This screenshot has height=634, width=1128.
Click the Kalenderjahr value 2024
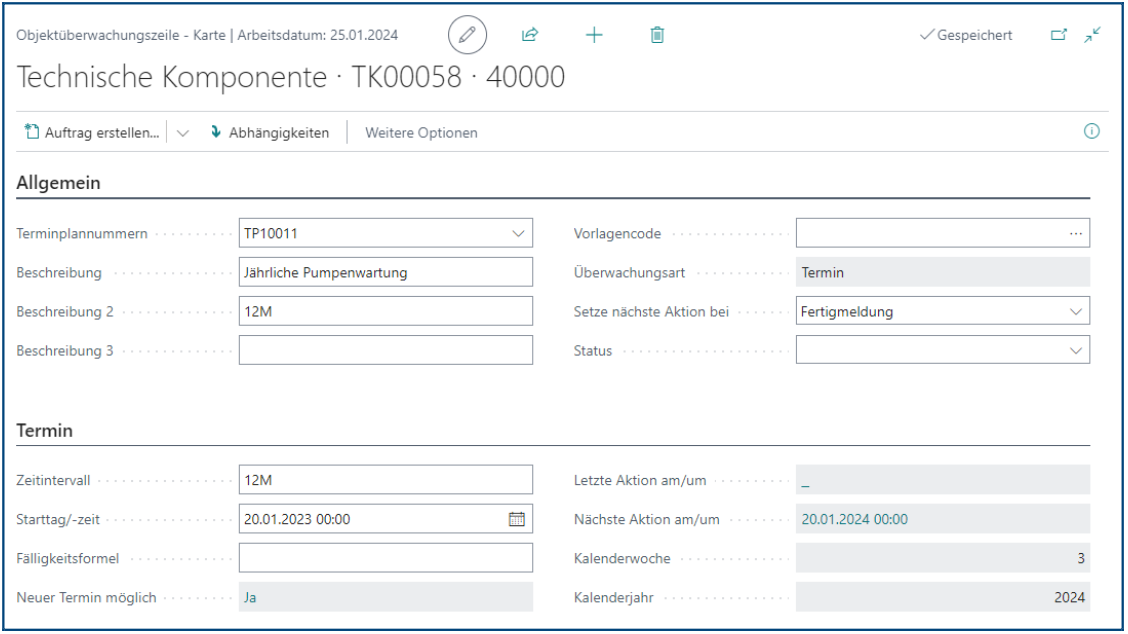point(1069,597)
